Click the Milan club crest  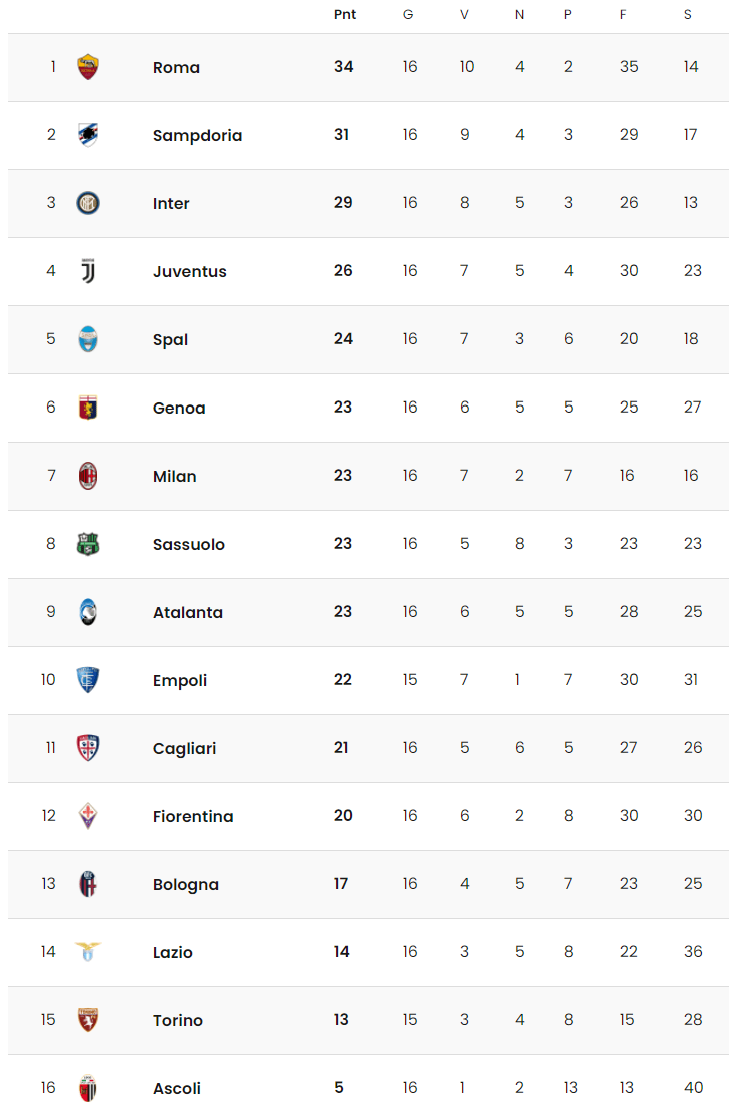pyautogui.click(x=88, y=476)
